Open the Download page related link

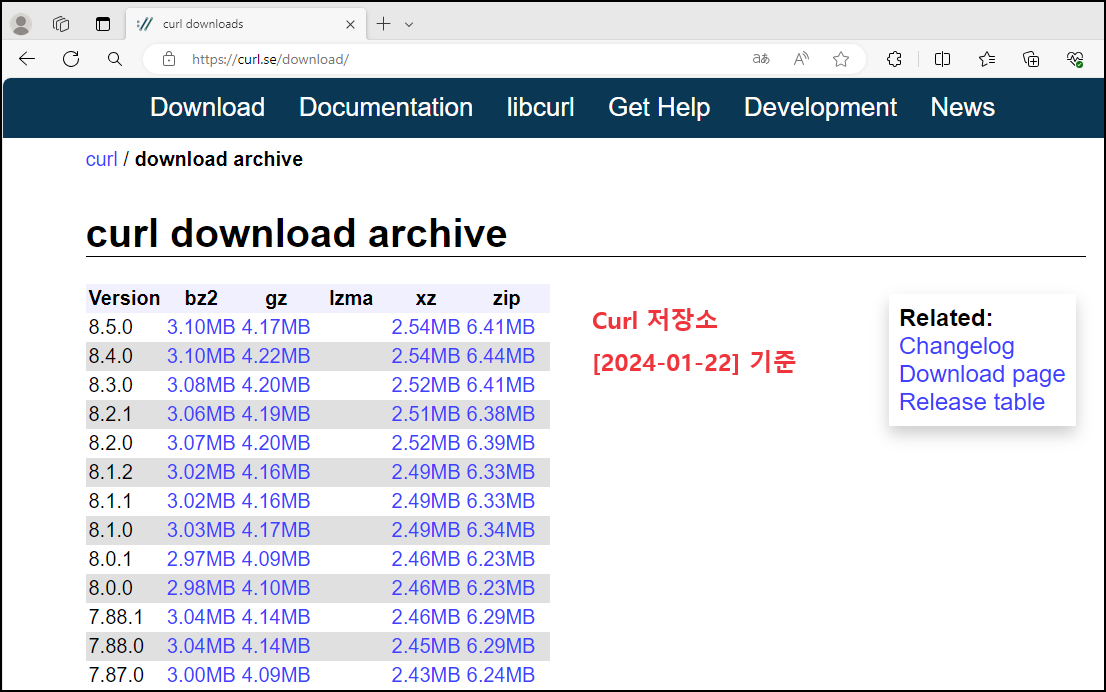click(x=982, y=374)
